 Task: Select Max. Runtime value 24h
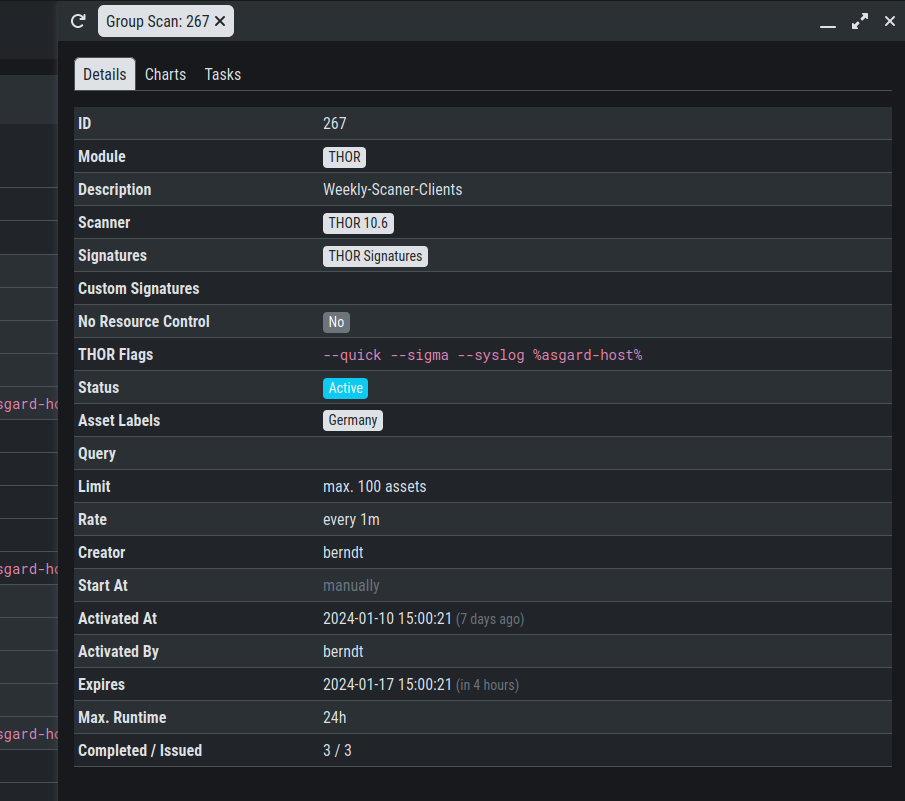tap(335, 717)
